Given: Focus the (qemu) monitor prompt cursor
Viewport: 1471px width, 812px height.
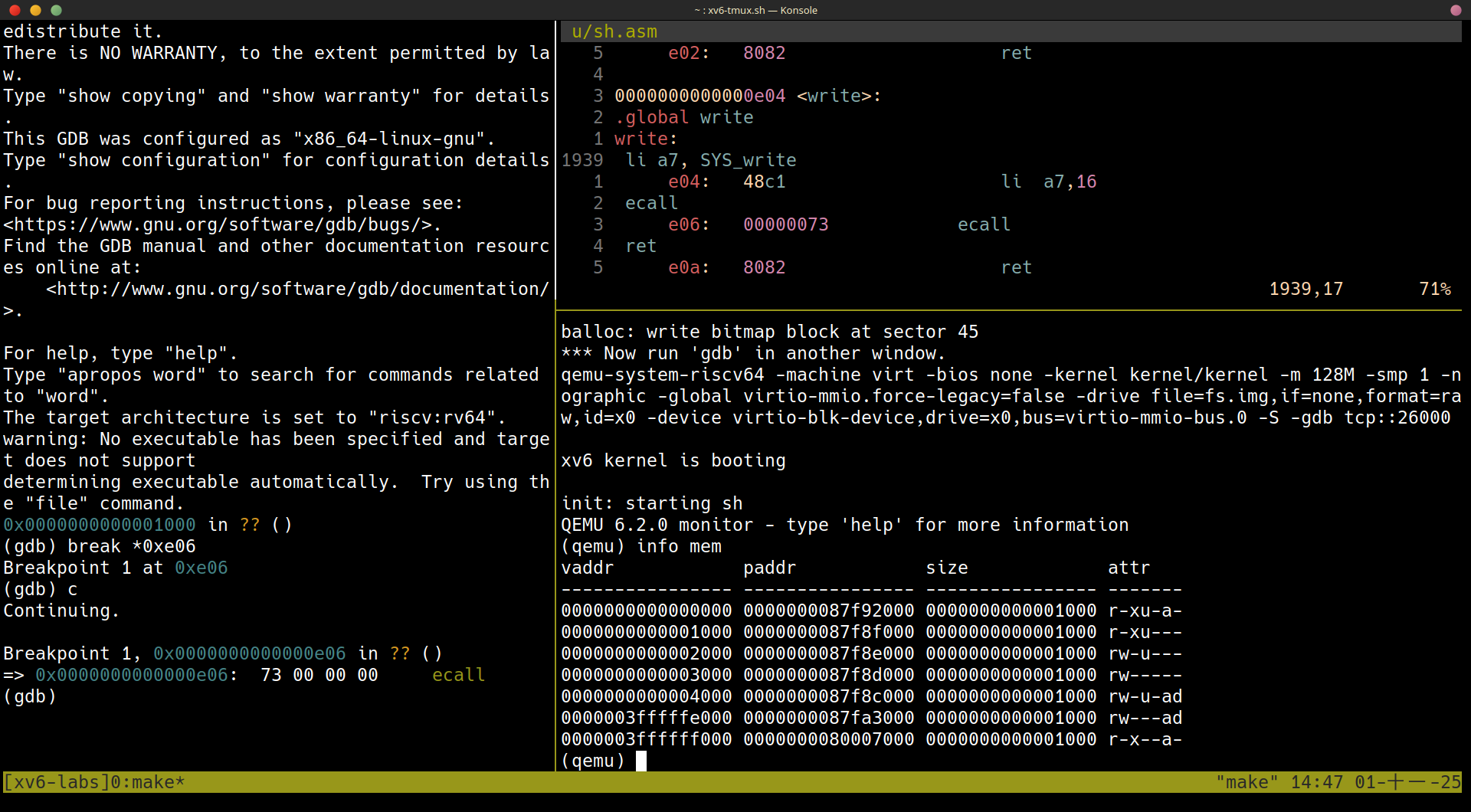Looking at the screenshot, I should click(x=641, y=761).
